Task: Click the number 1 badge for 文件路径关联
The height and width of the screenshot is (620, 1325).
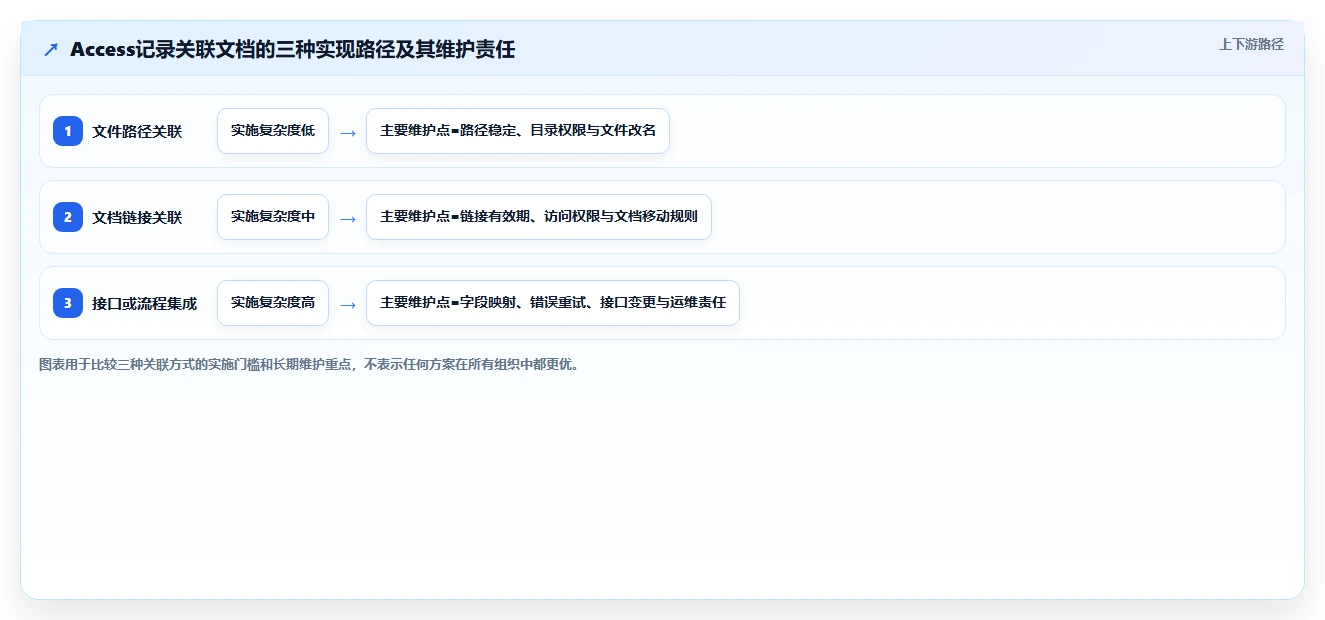Action: tap(68, 131)
